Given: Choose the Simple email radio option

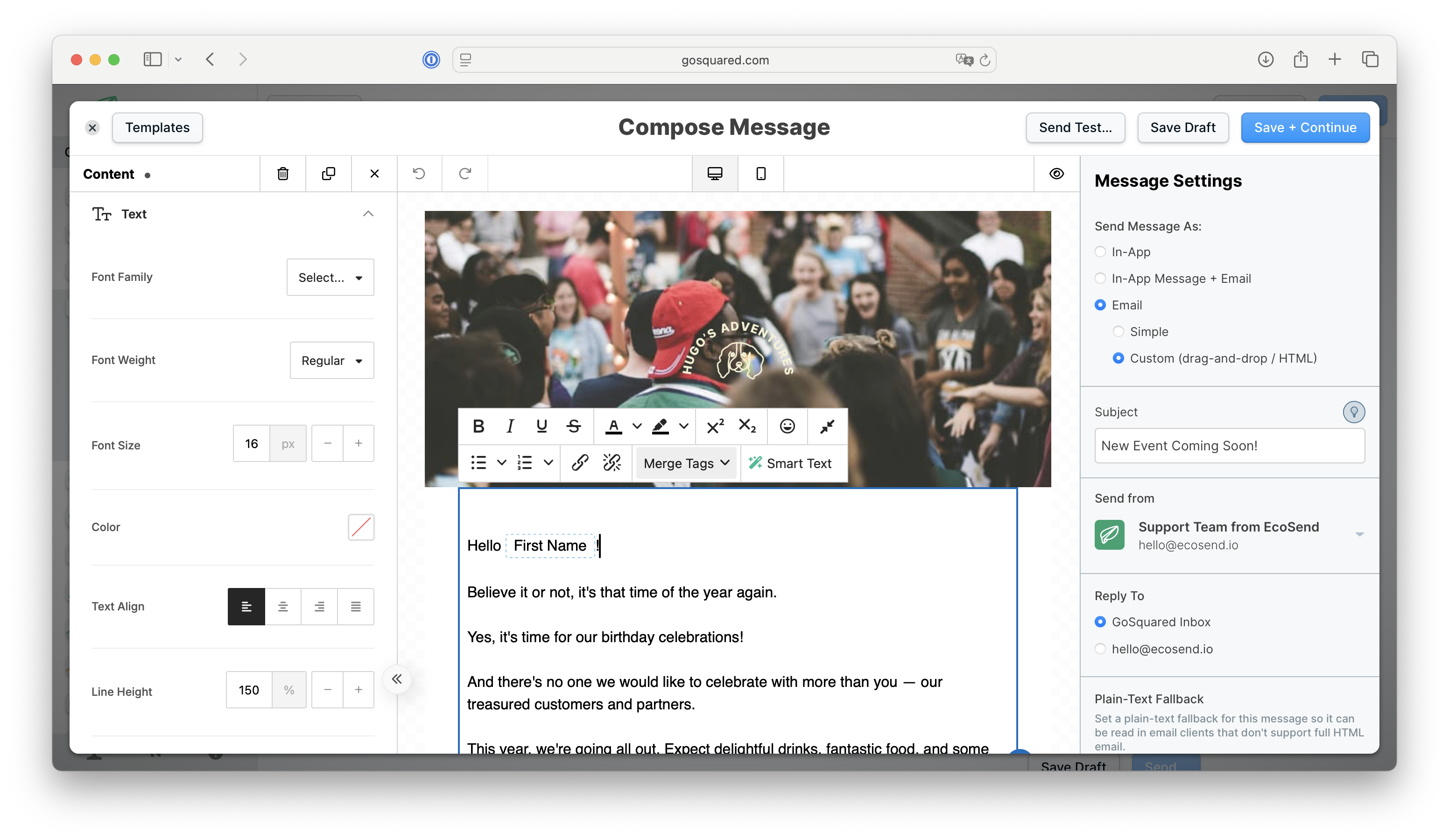Looking at the screenshot, I should (1118, 332).
